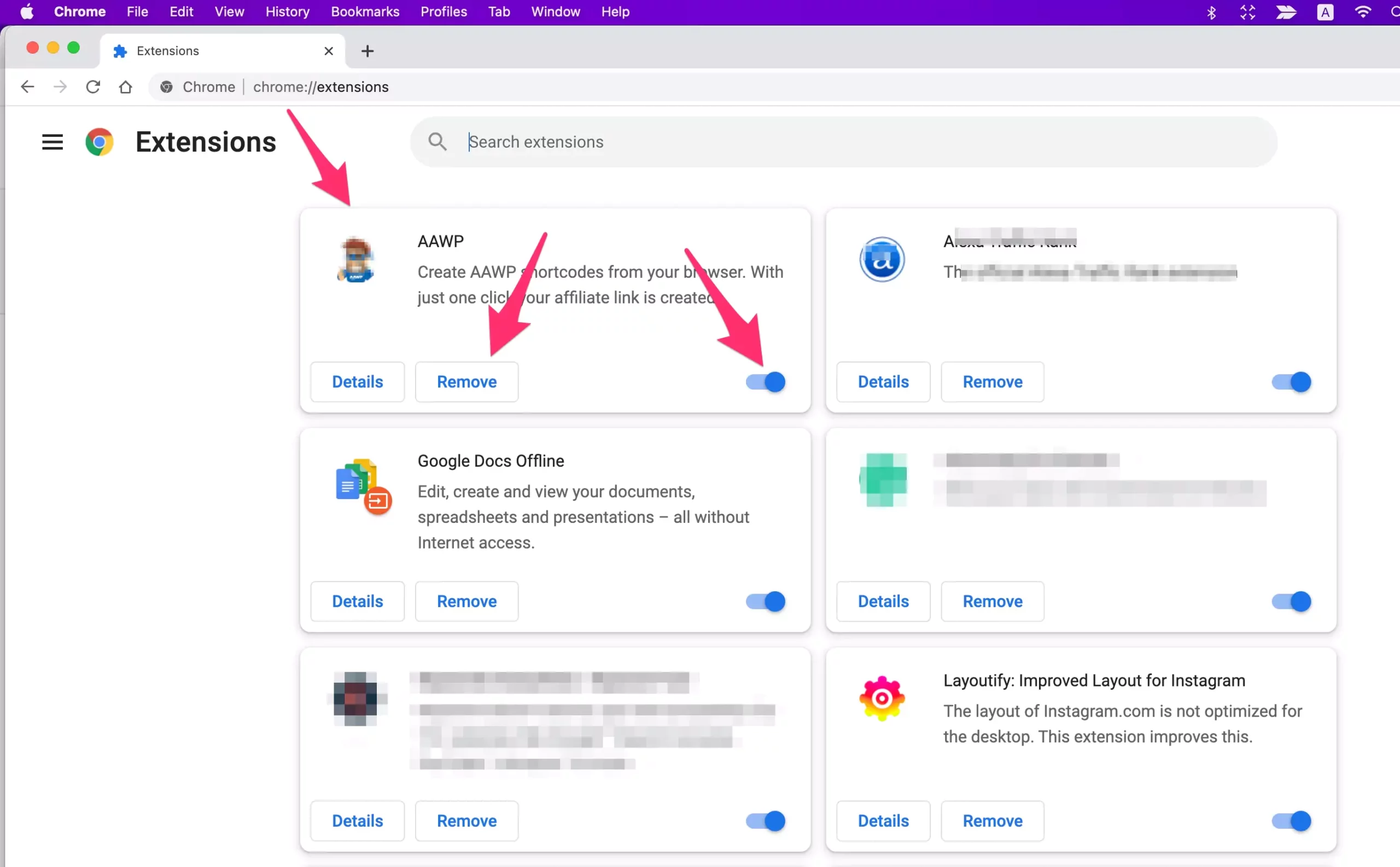
Task: Open the File menu
Action: 137,12
